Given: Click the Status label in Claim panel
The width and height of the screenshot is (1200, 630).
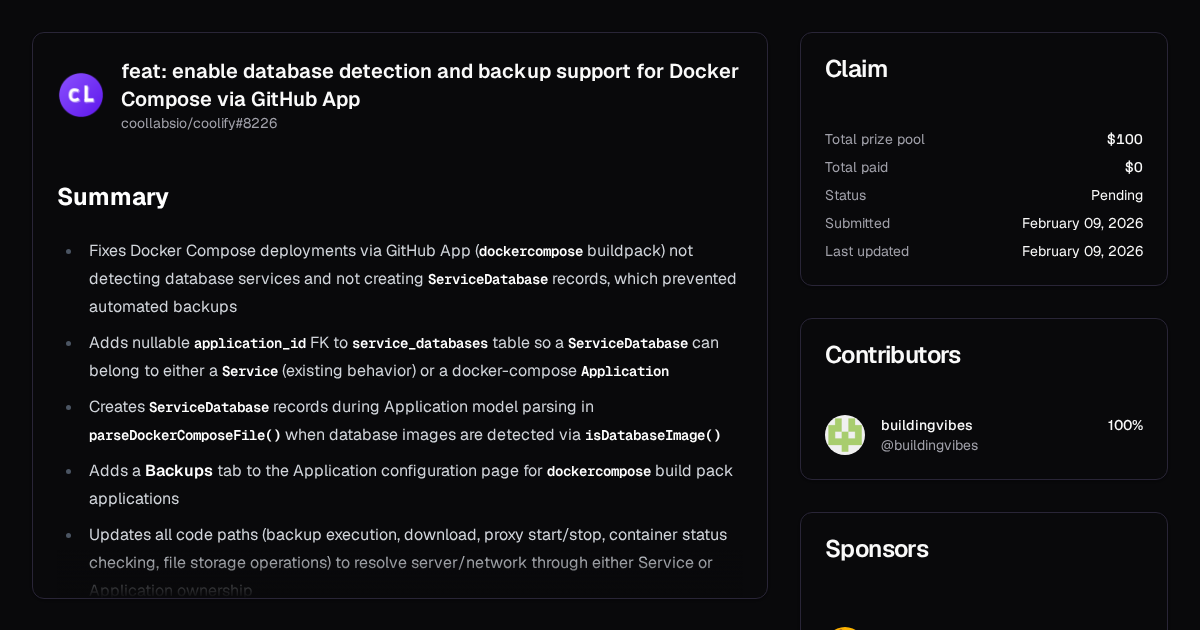Looking at the screenshot, I should (x=846, y=195).
